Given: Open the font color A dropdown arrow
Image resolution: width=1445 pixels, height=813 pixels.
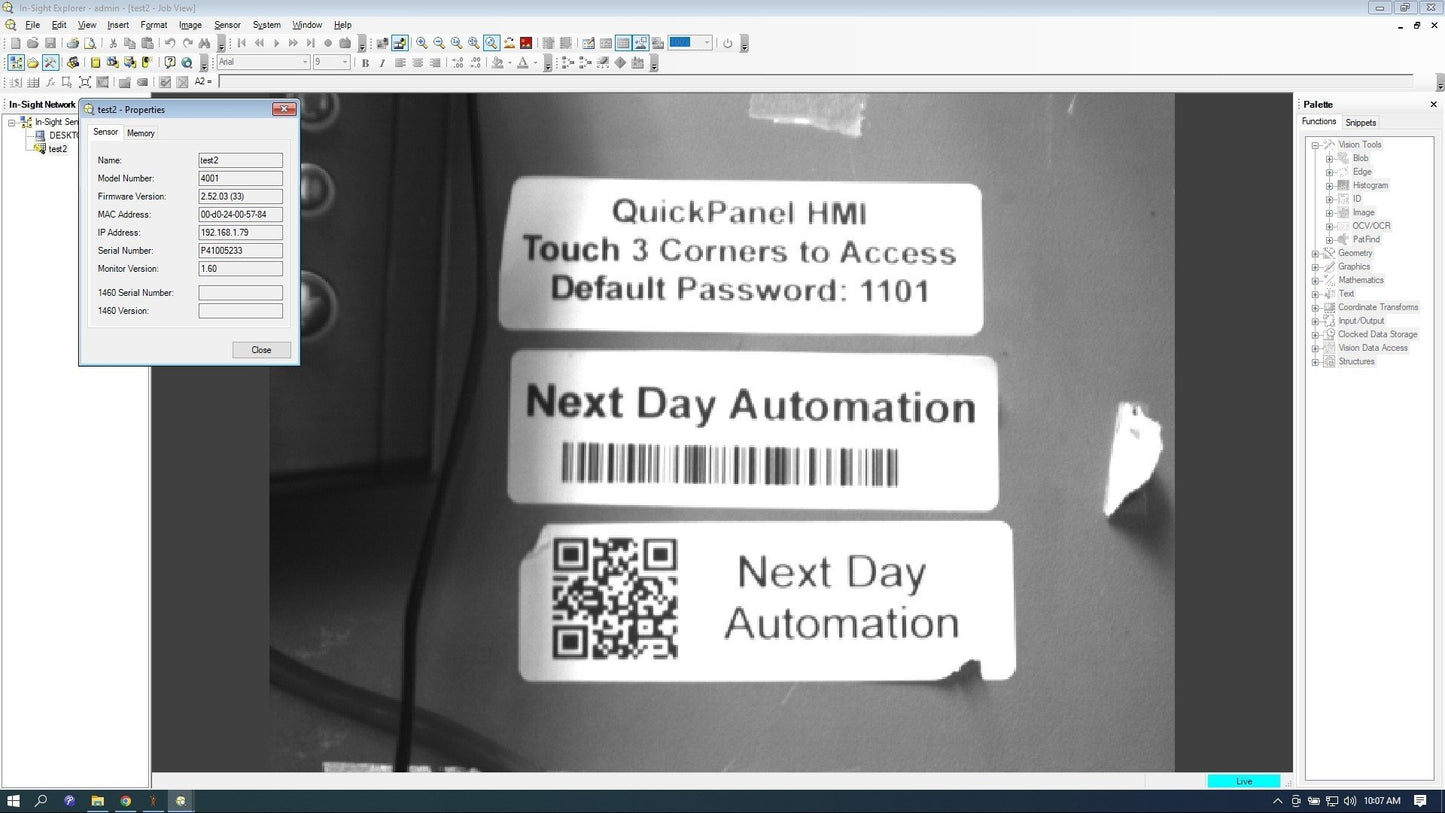Looking at the screenshot, I should [x=535, y=63].
